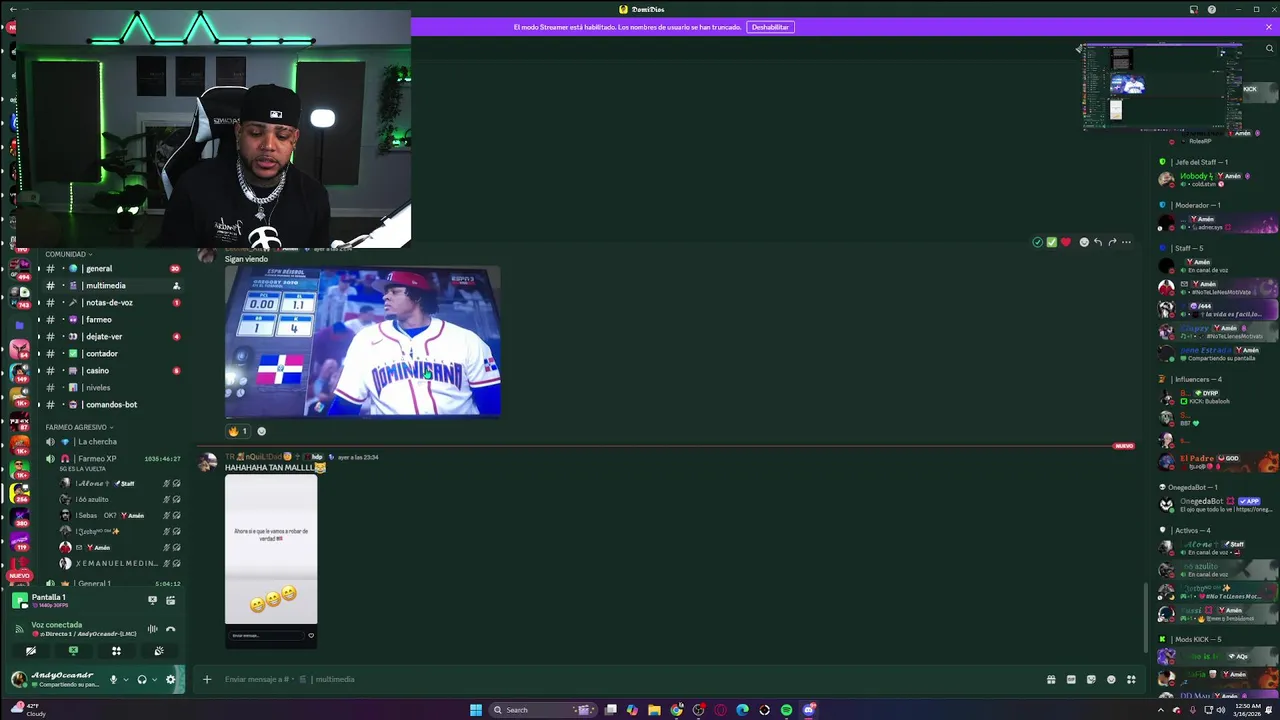Open microphone input options dropdown

click(x=124, y=680)
